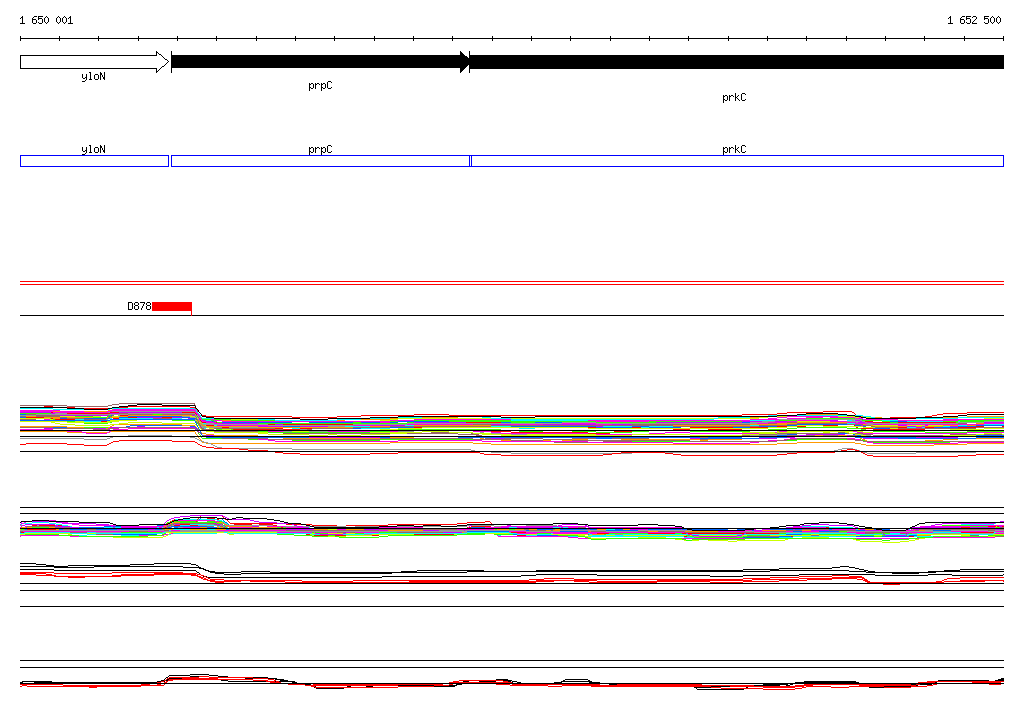The height and width of the screenshot is (714, 1024).
Task: Click the white yloN gene arrow
Action: [93, 62]
